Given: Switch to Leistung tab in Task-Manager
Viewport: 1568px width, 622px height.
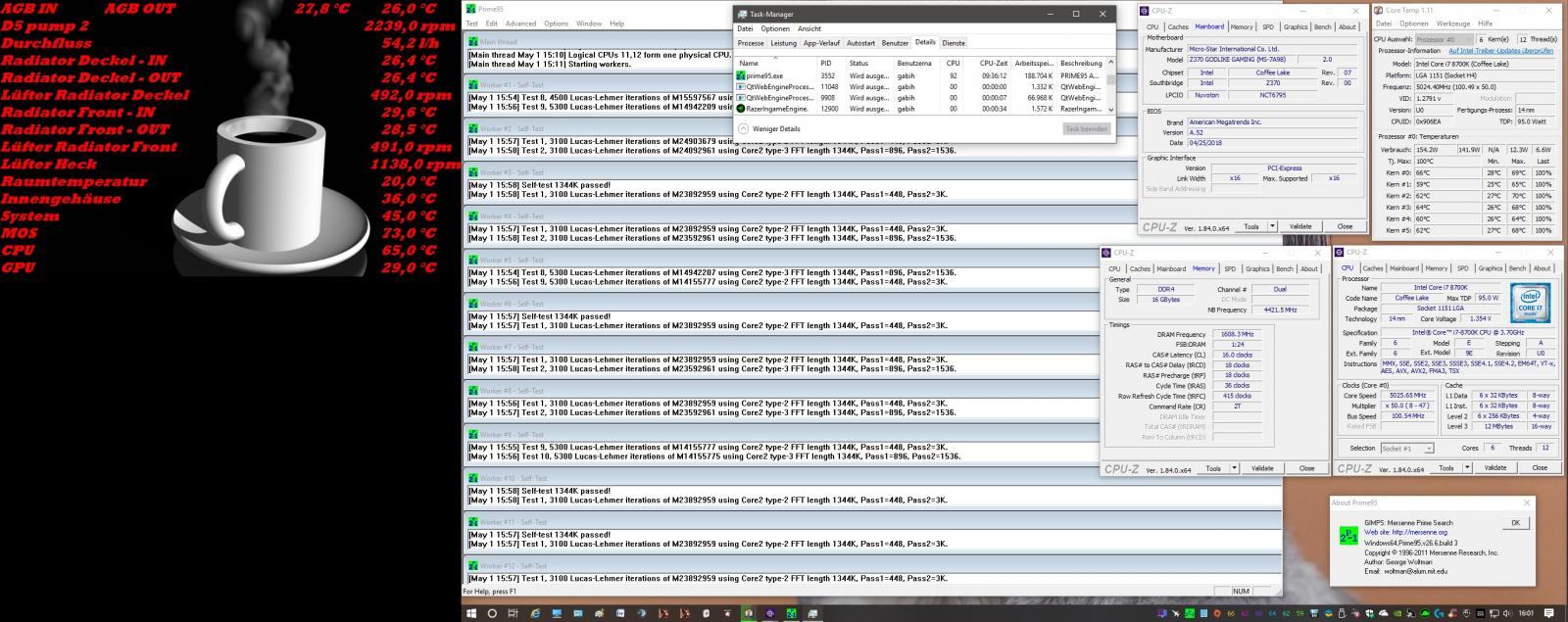Looking at the screenshot, I should (783, 43).
